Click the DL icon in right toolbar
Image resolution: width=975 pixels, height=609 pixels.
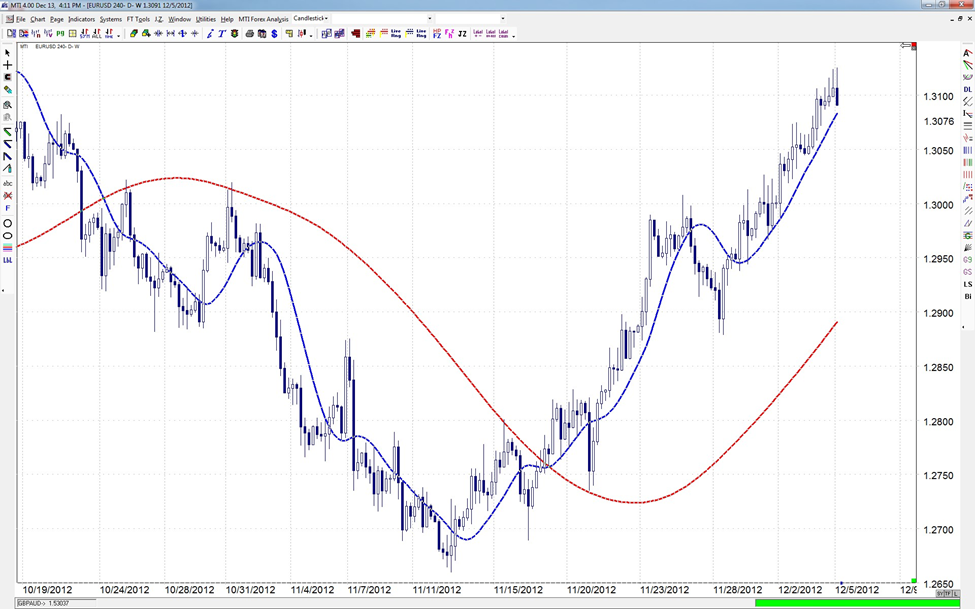click(x=968, y=90)
